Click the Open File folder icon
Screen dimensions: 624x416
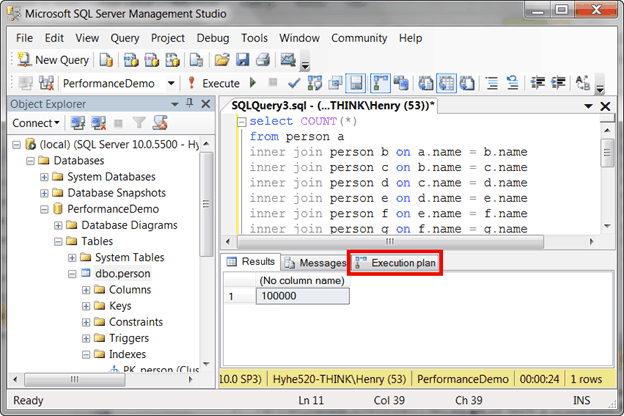[222, 60]
